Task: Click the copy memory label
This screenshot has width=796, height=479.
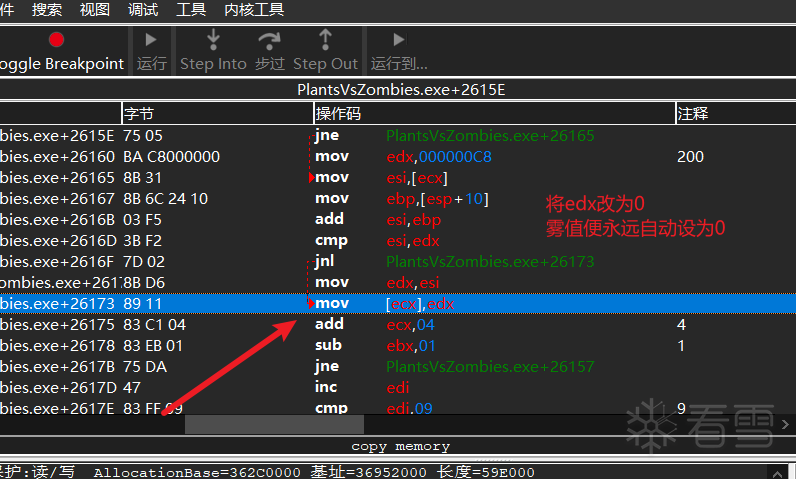Action: coord(401,446)
